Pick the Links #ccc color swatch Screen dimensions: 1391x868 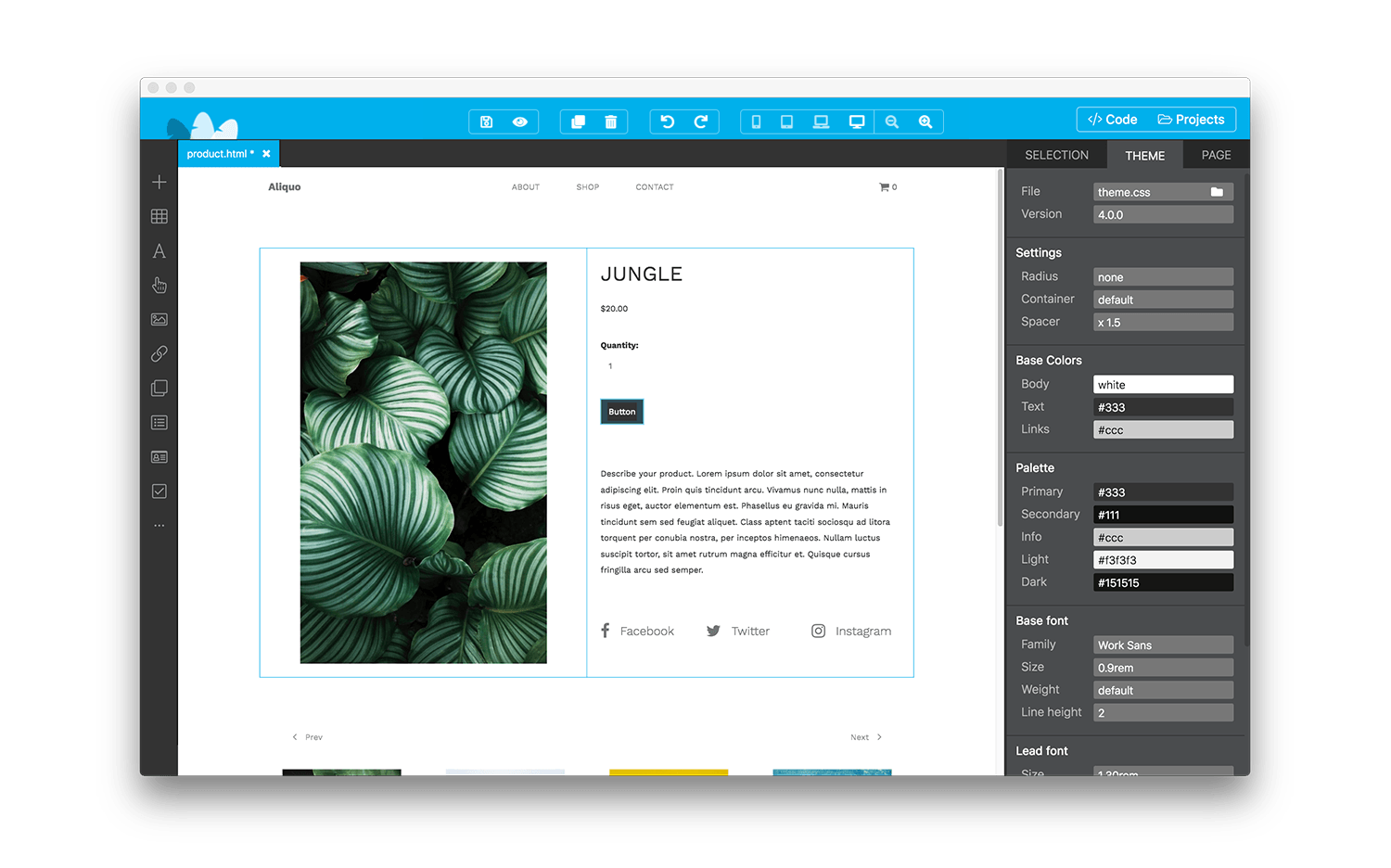coord(1163,429)
